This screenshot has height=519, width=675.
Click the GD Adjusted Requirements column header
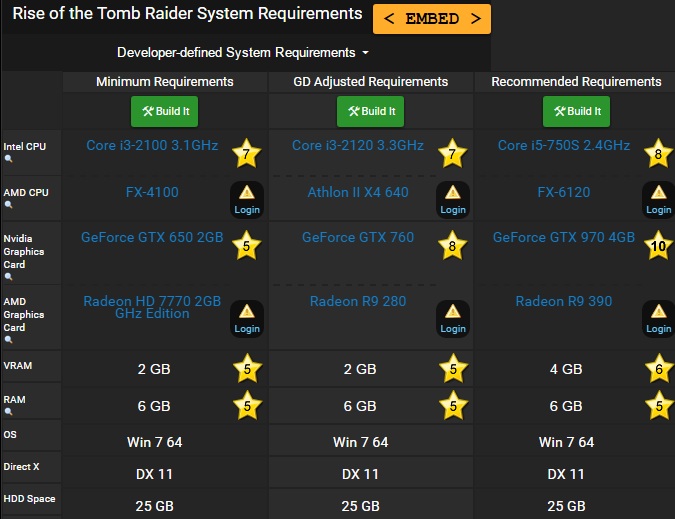click(370, 81)
